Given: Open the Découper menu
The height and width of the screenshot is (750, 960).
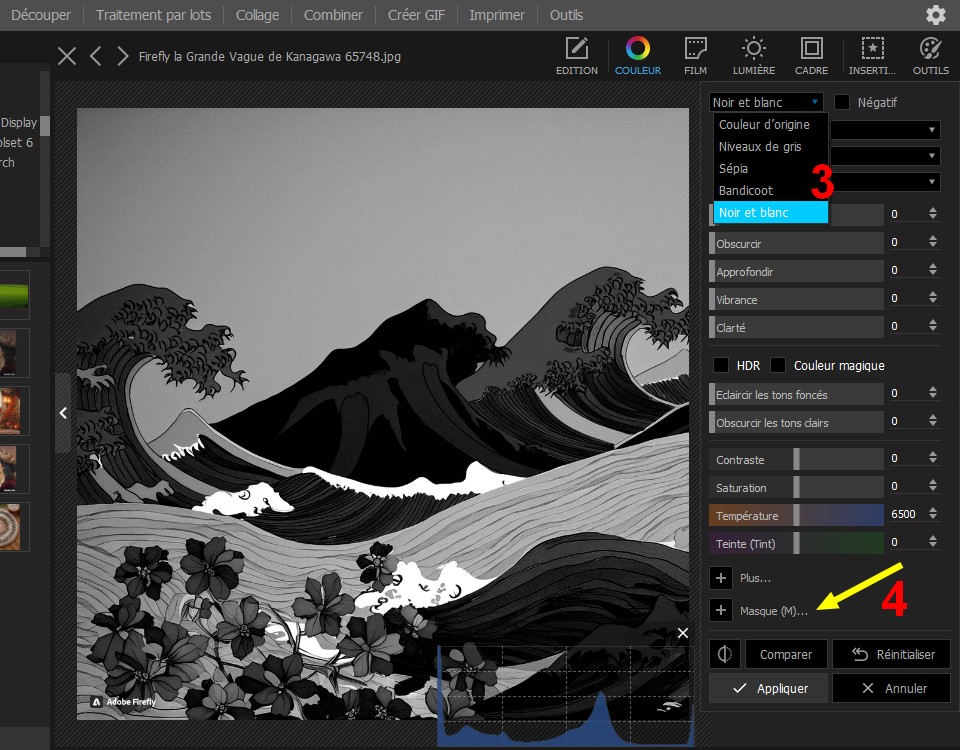Looking at the screenshot, I should pos(40,15).
